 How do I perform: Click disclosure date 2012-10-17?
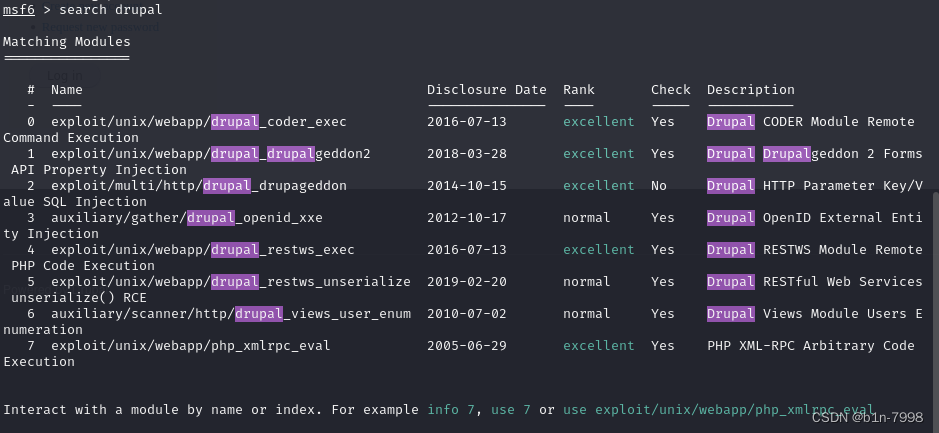pos(467,218)
